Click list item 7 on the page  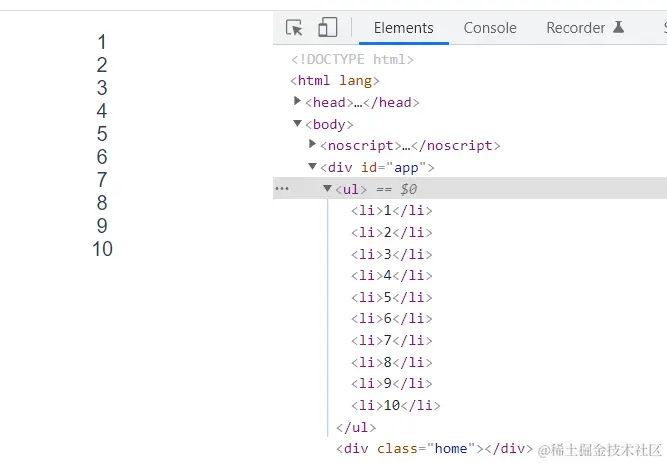coord(102,180)
